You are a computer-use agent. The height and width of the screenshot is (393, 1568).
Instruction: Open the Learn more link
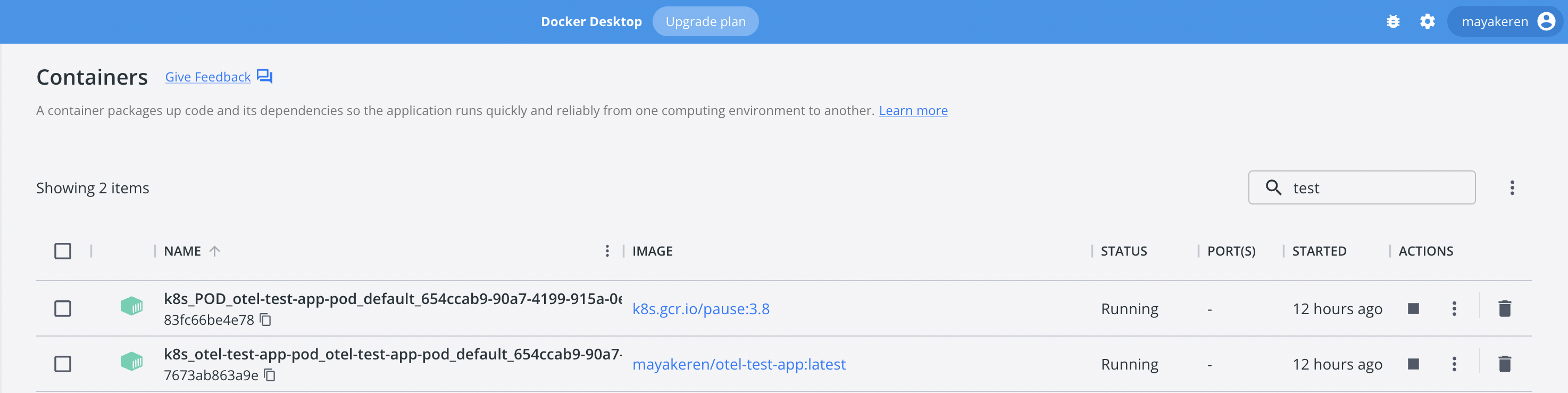[913, 110]
